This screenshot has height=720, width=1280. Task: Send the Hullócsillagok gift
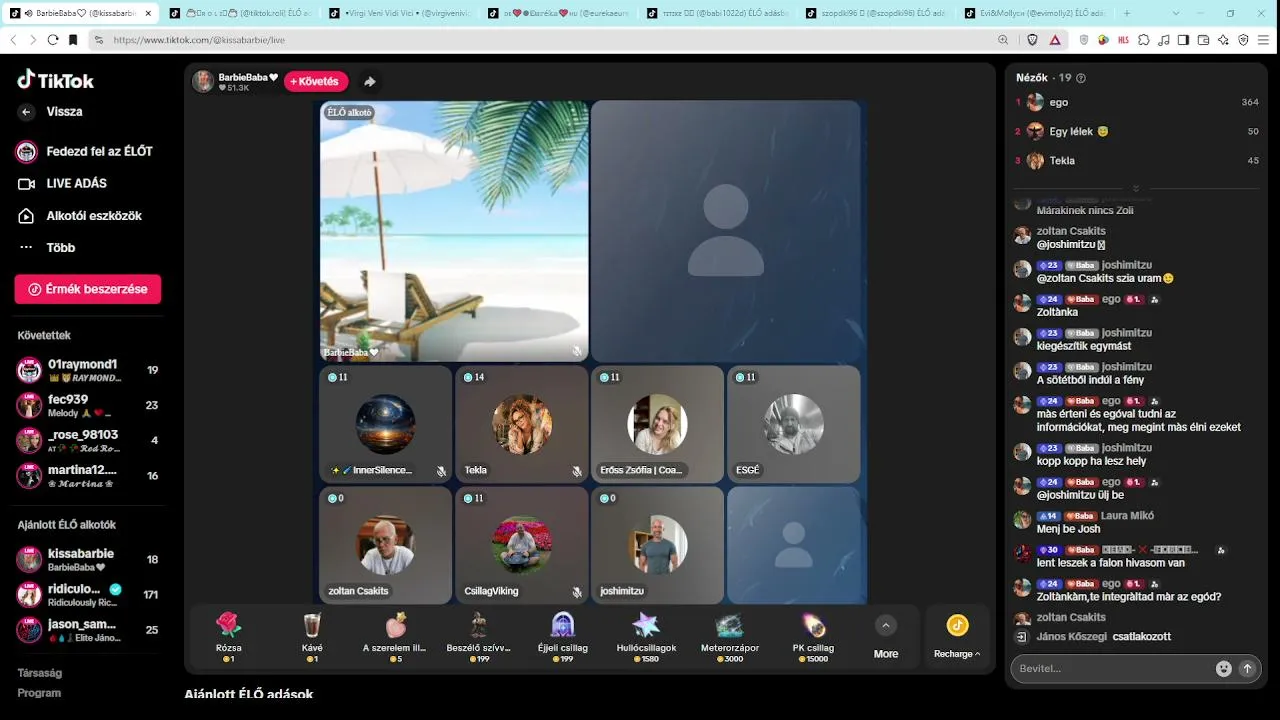(x=645, y=637)
